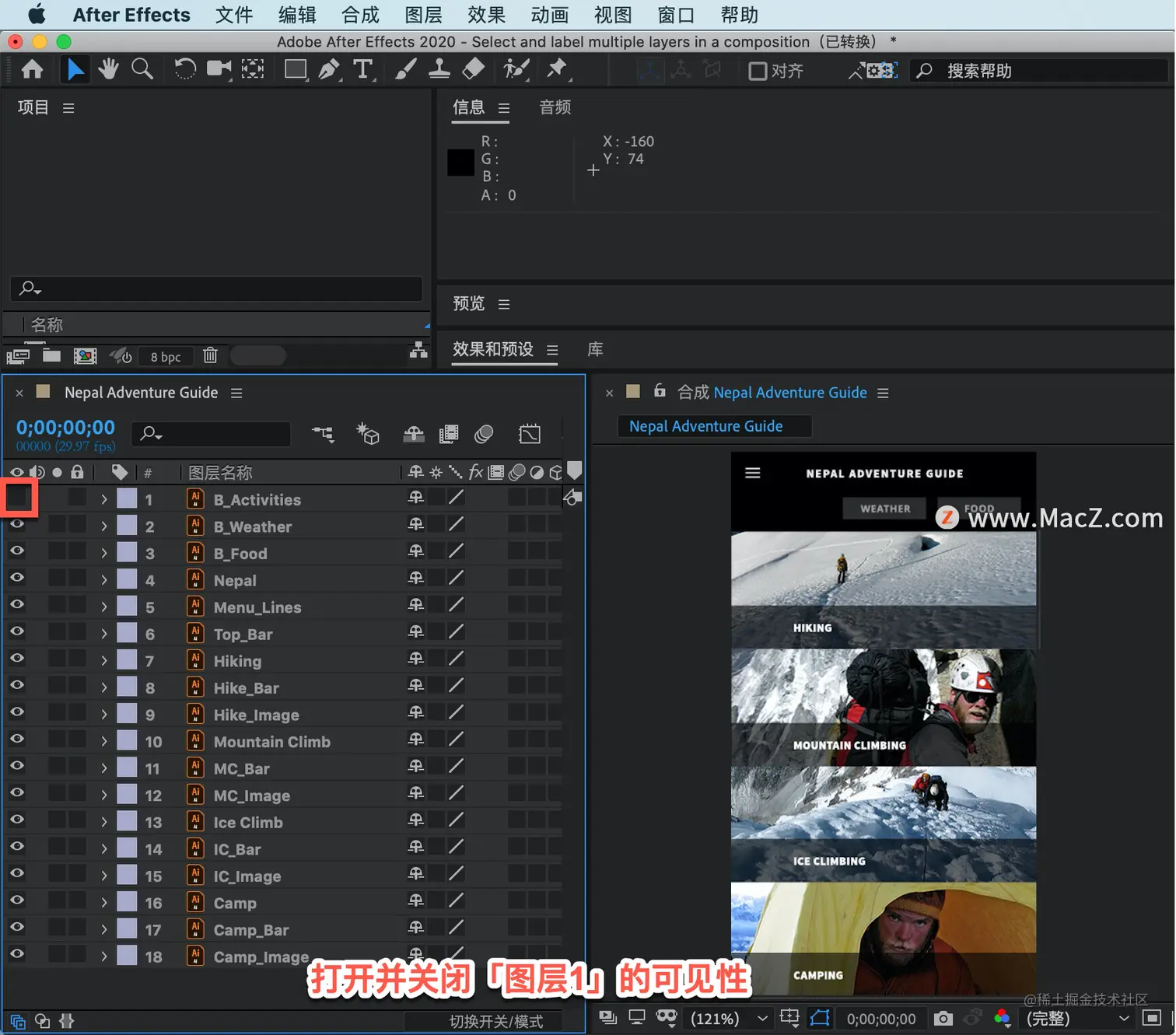This screenshot has width=1176, height=1035.
Task: Click the 切换开关/模式 button
Action: coord(496,1021)
